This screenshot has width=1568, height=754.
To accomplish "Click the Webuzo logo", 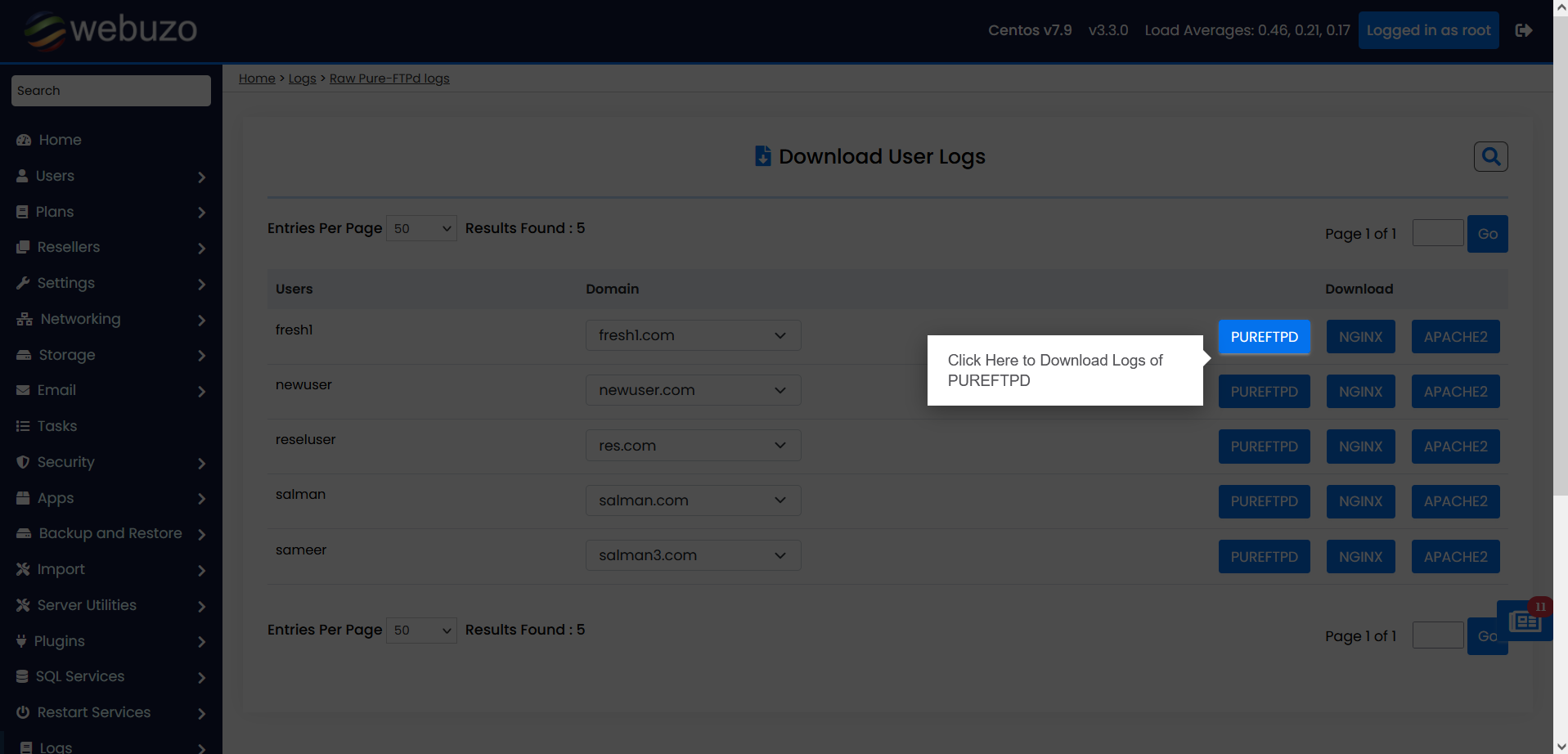I will point(110,30).
